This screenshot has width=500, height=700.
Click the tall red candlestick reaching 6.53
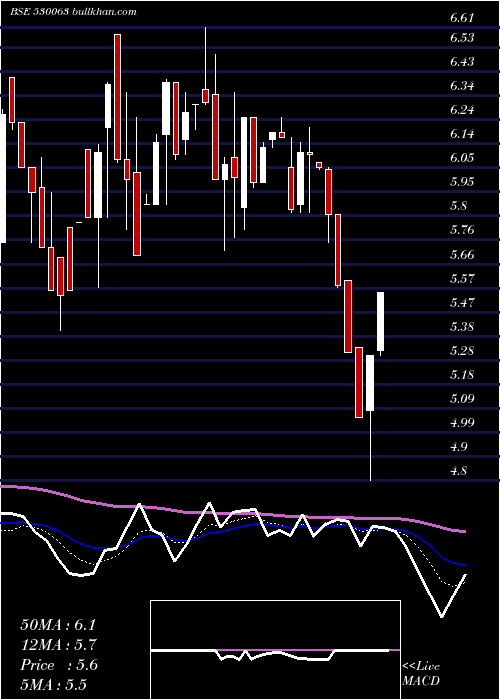pos(117,97)
